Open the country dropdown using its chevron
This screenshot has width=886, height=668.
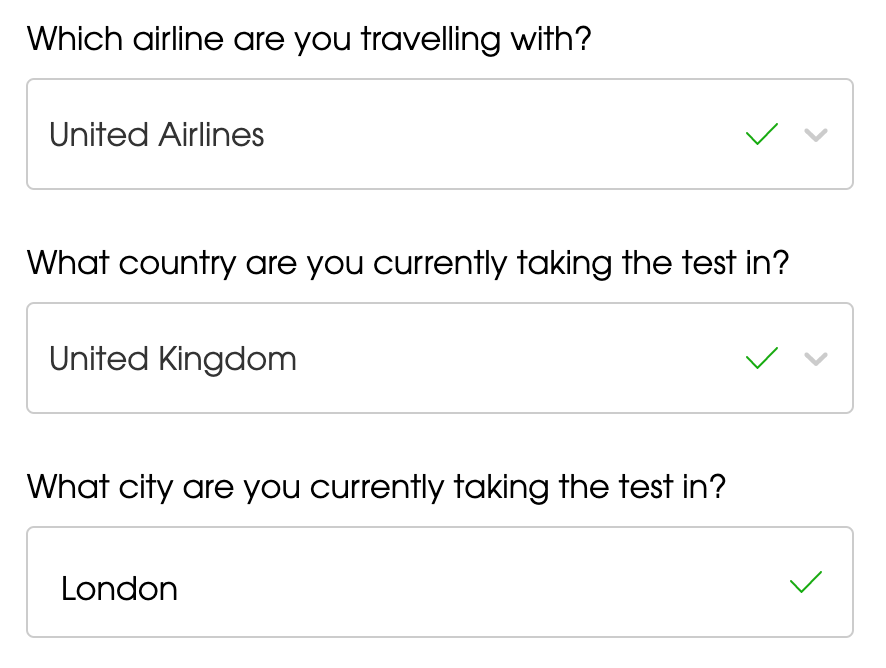(816, 359)
